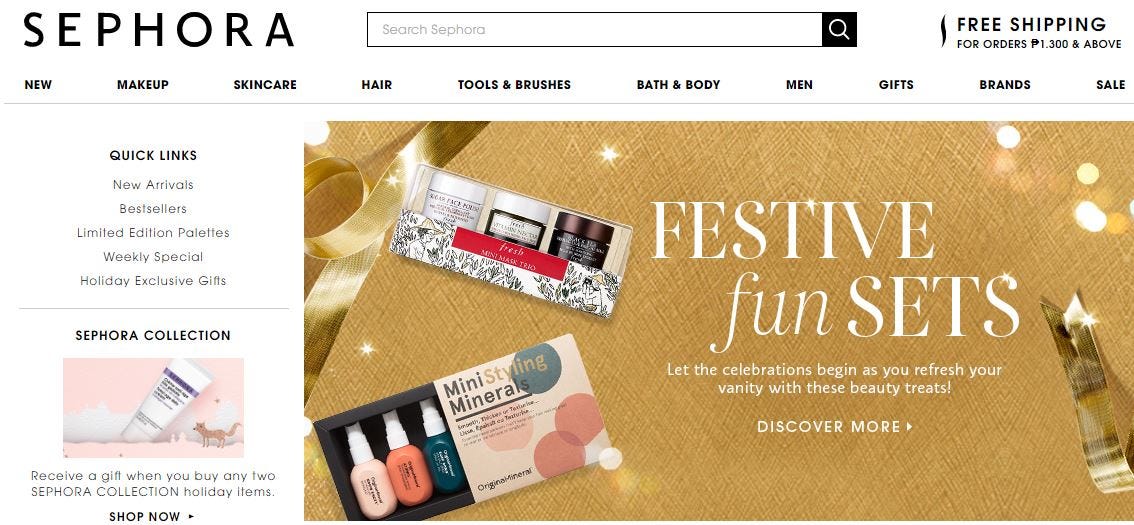Click the search magnifier icon button
Screen dimensions: 1134x525
[839, 30]
